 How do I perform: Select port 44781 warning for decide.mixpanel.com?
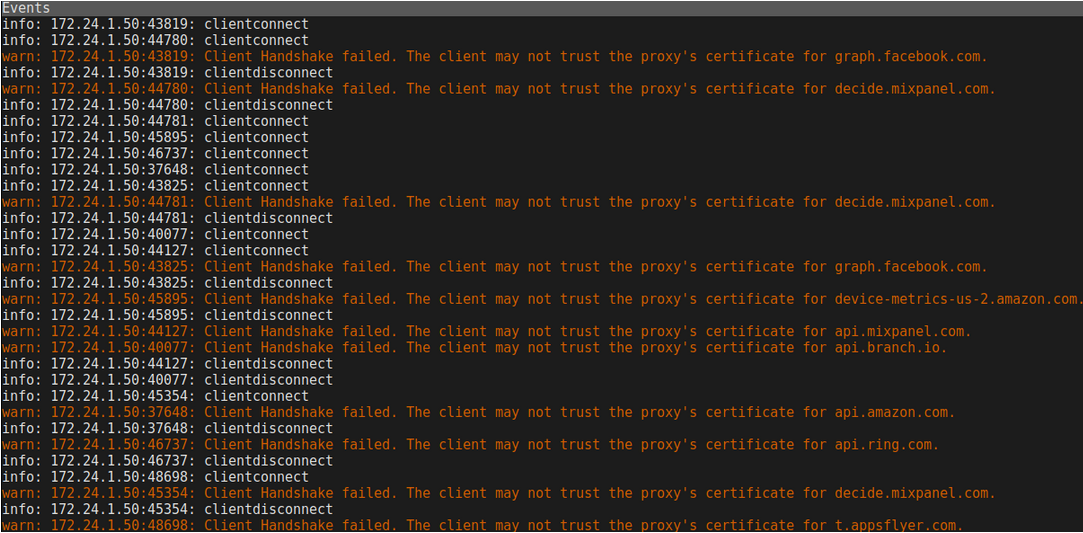(499, 202)
